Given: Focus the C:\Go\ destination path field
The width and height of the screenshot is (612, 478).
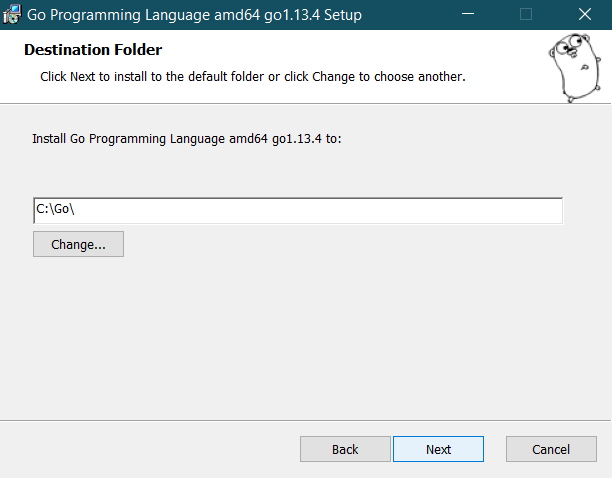Looking at the screenshot, I should 298,211.
